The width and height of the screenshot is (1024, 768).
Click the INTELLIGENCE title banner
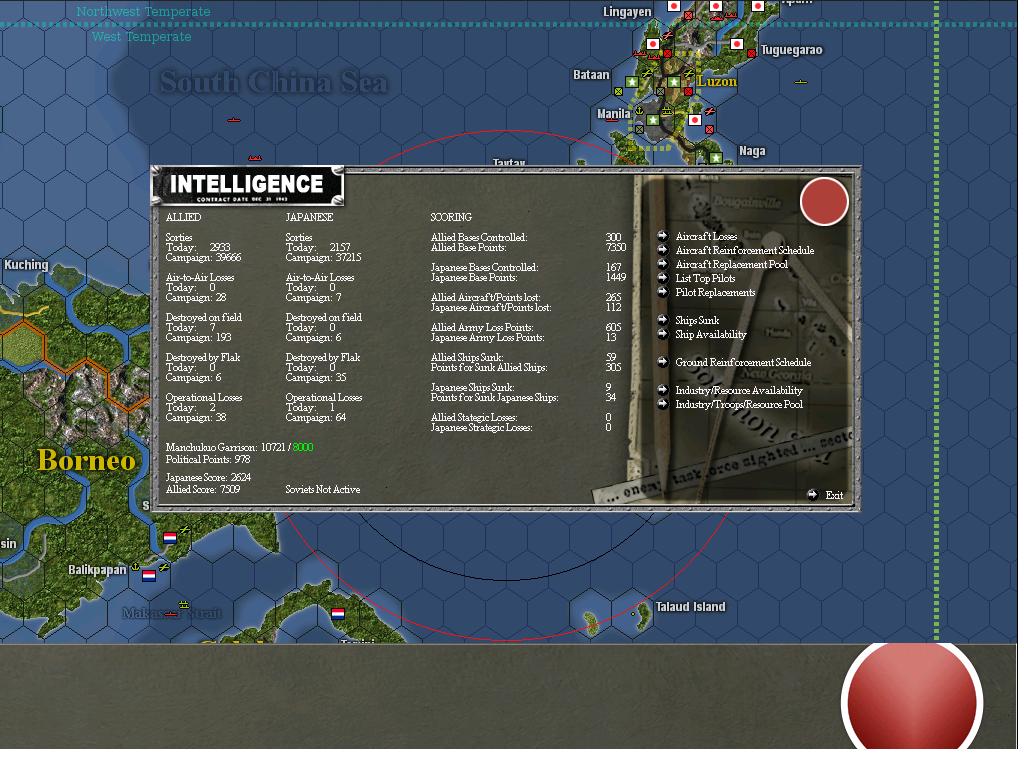[248, 185]
